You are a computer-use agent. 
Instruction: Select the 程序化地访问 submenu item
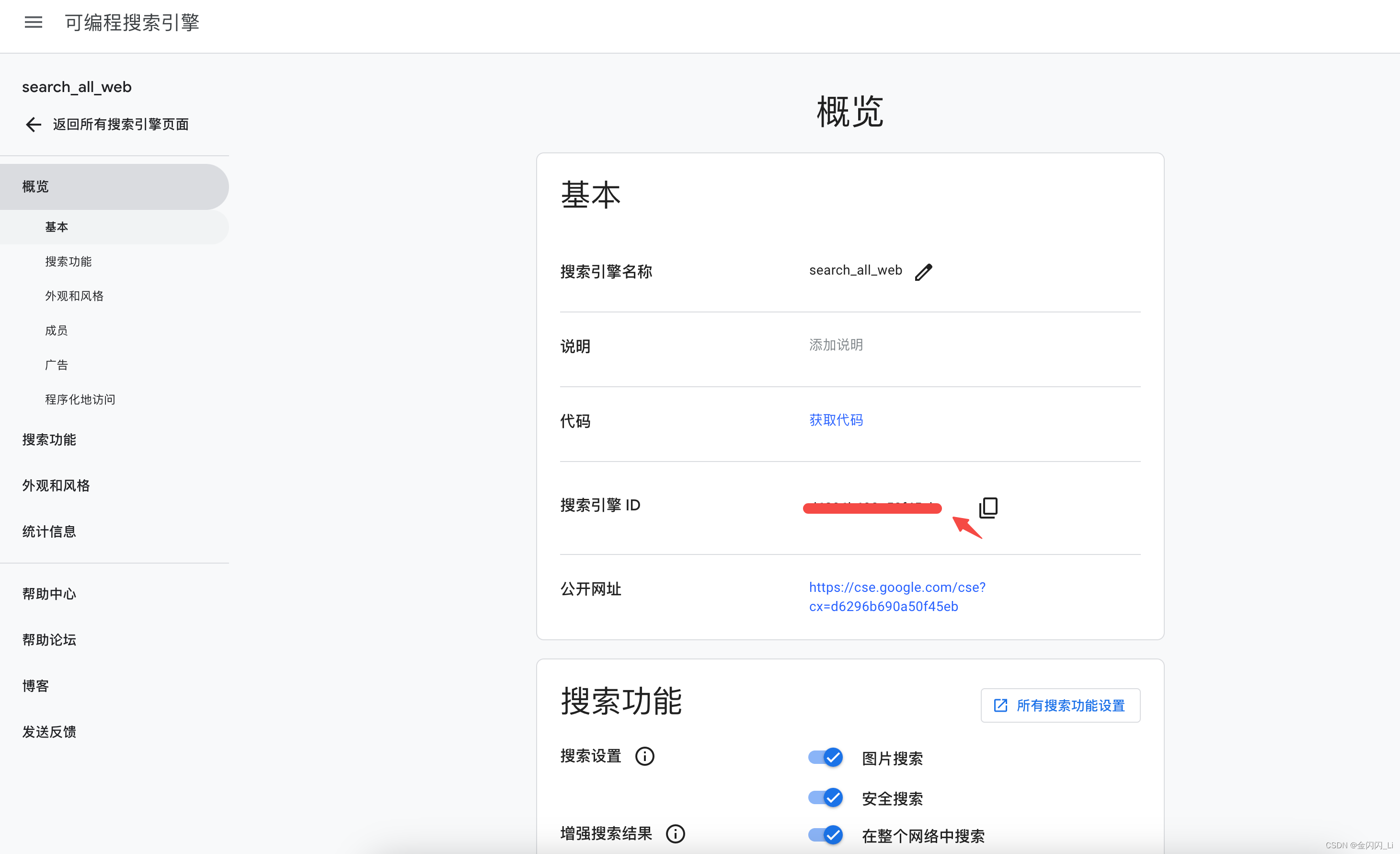(80, 399)
